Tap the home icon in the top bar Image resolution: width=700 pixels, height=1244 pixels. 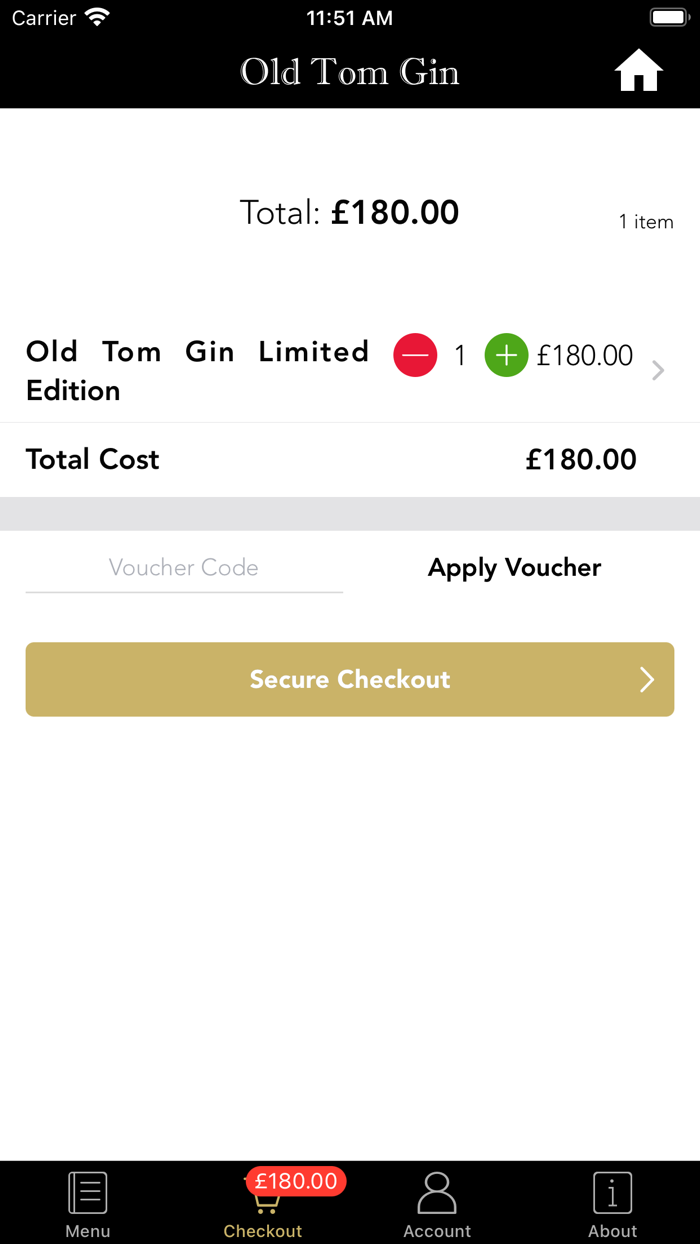638,70
